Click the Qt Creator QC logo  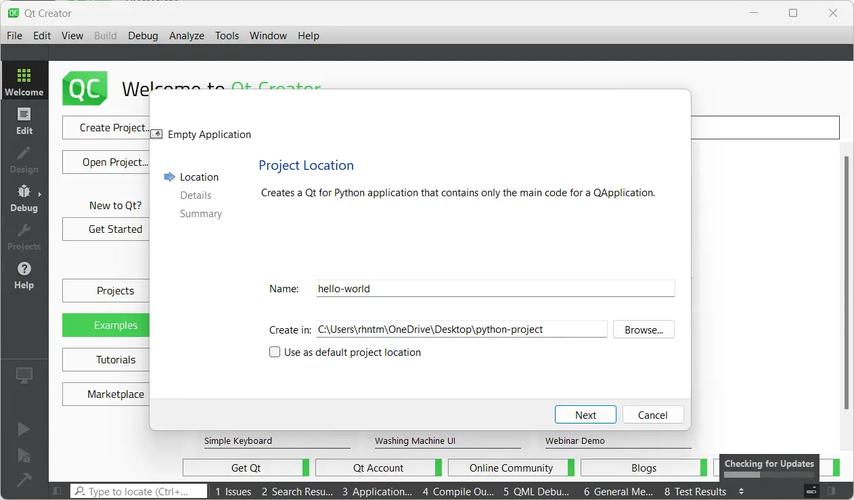click(85, 88)
